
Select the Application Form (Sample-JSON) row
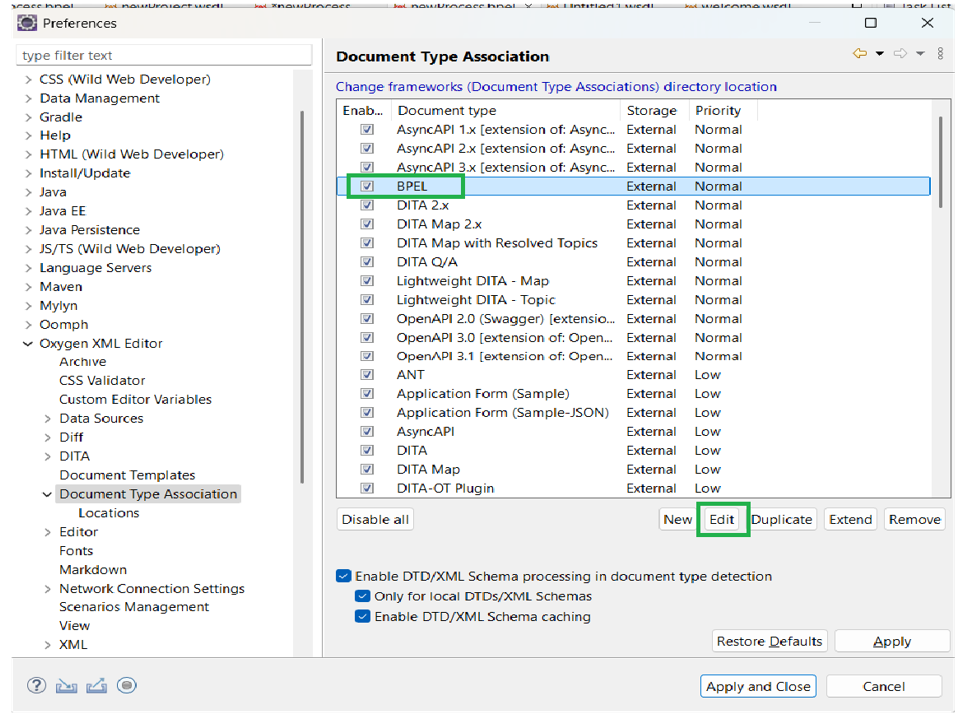point(634,412)
